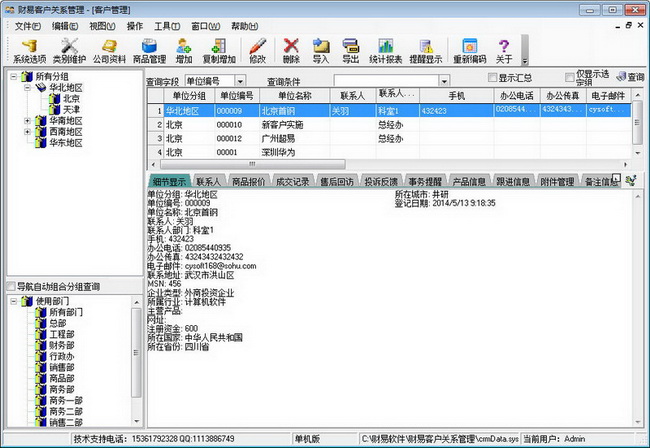Sort by 单位编号 column header
The height and width of the screenshot is (448, 650).
(x=237, y=96)
